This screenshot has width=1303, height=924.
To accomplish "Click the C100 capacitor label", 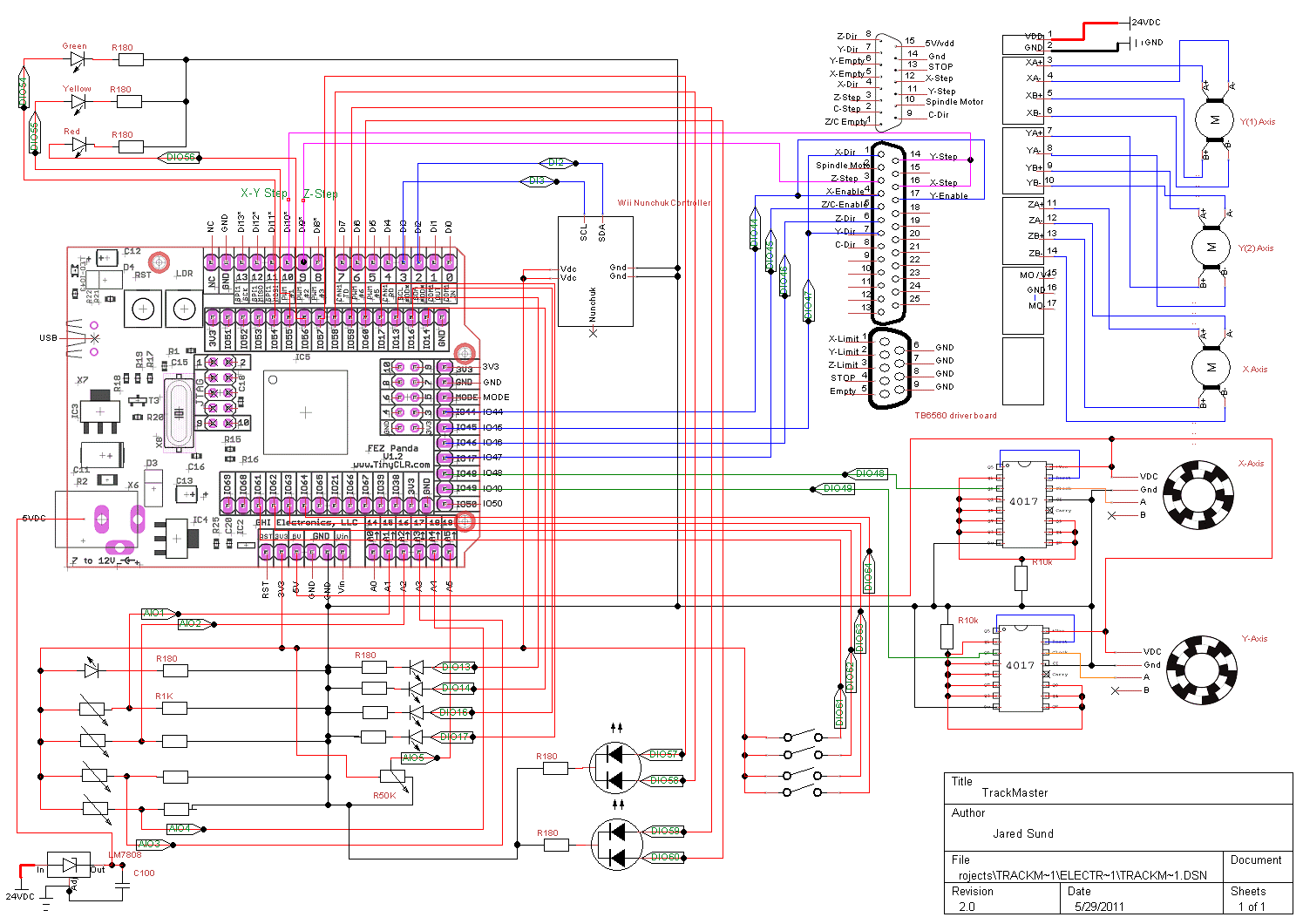I will click(144, 873).
